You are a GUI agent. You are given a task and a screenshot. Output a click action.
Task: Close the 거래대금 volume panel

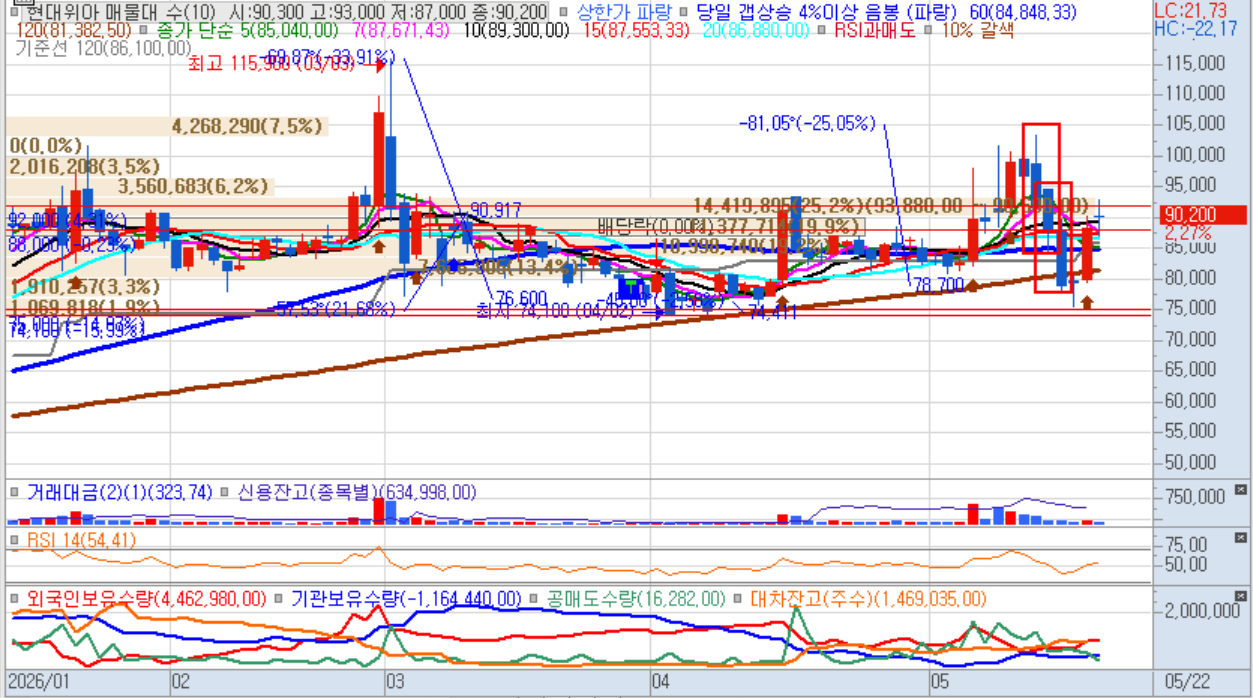(x=1241, y=490)
